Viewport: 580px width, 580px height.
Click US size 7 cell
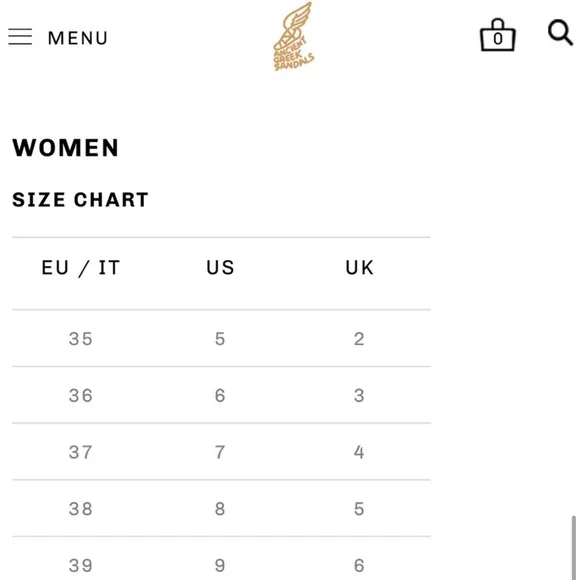(x=220, y=452)
